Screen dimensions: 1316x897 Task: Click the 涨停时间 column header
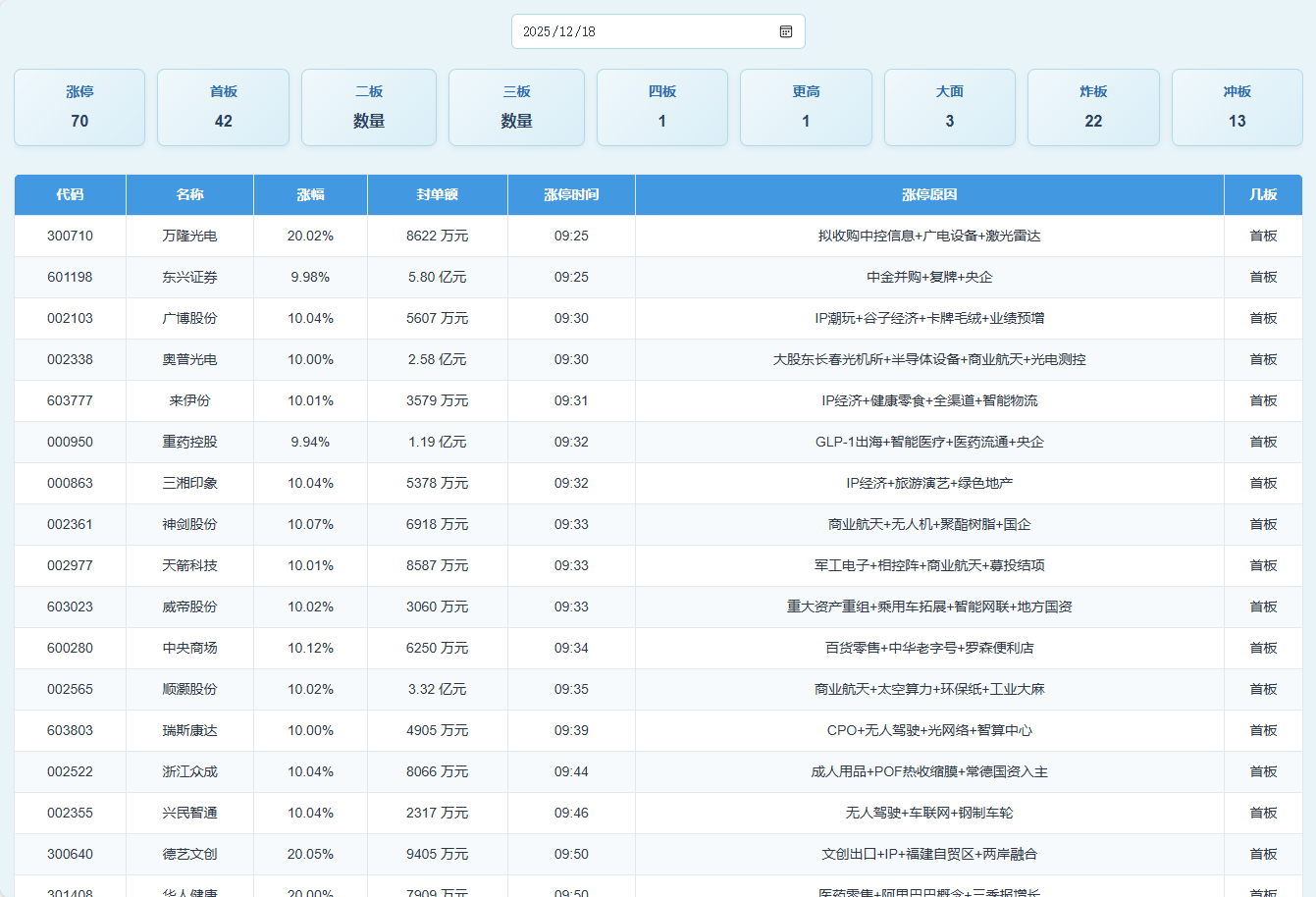point(571,194)
